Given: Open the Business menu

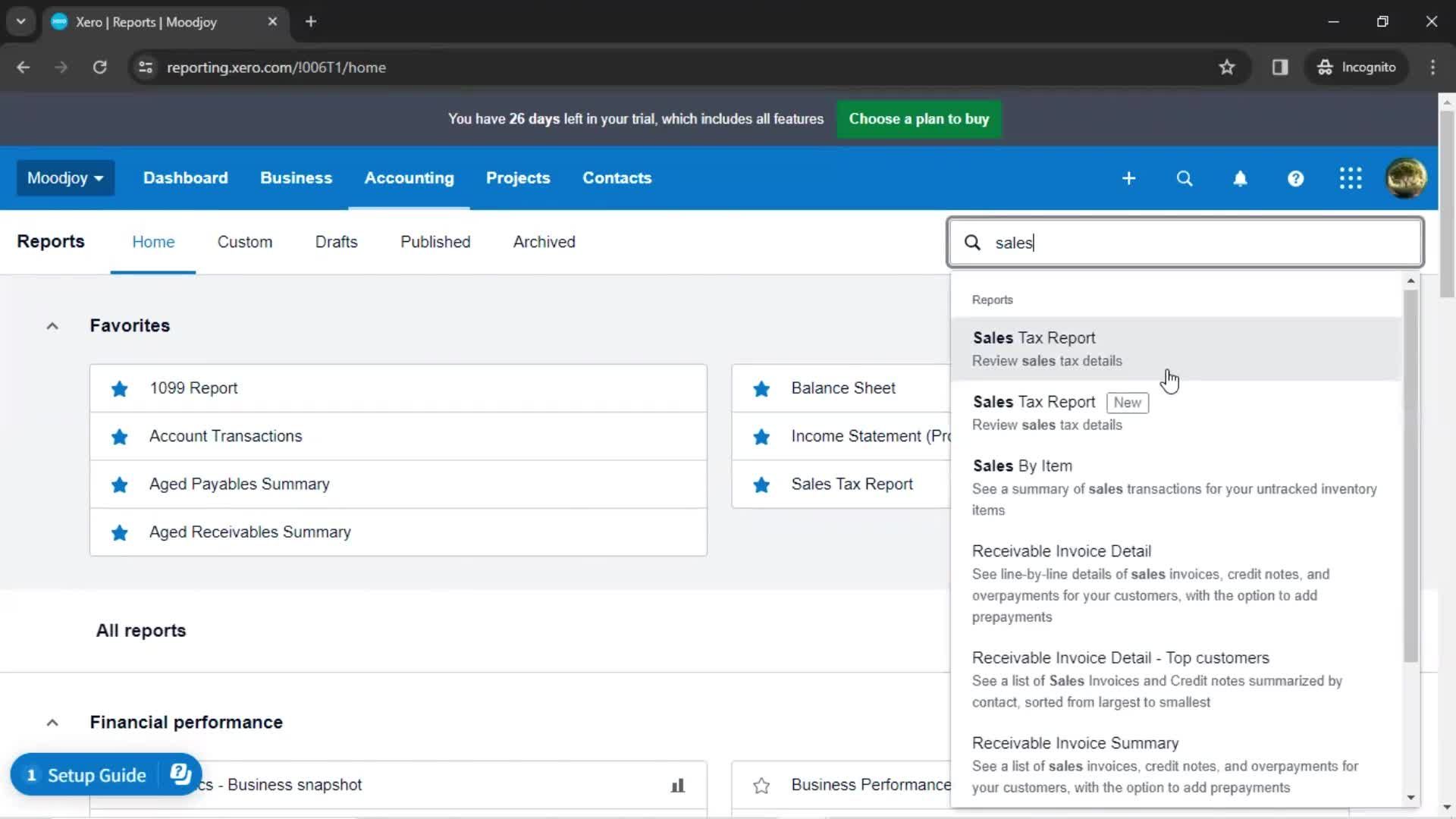Looking at the screenshot, I should point(297,178).
